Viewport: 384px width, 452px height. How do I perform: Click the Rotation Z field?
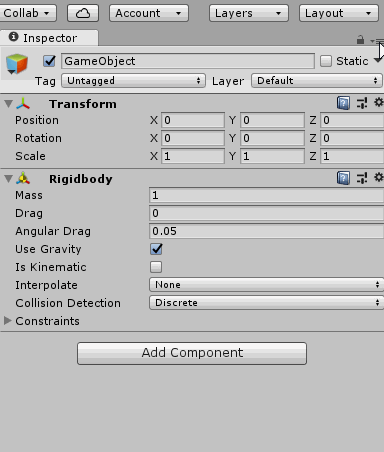(352, 138)
